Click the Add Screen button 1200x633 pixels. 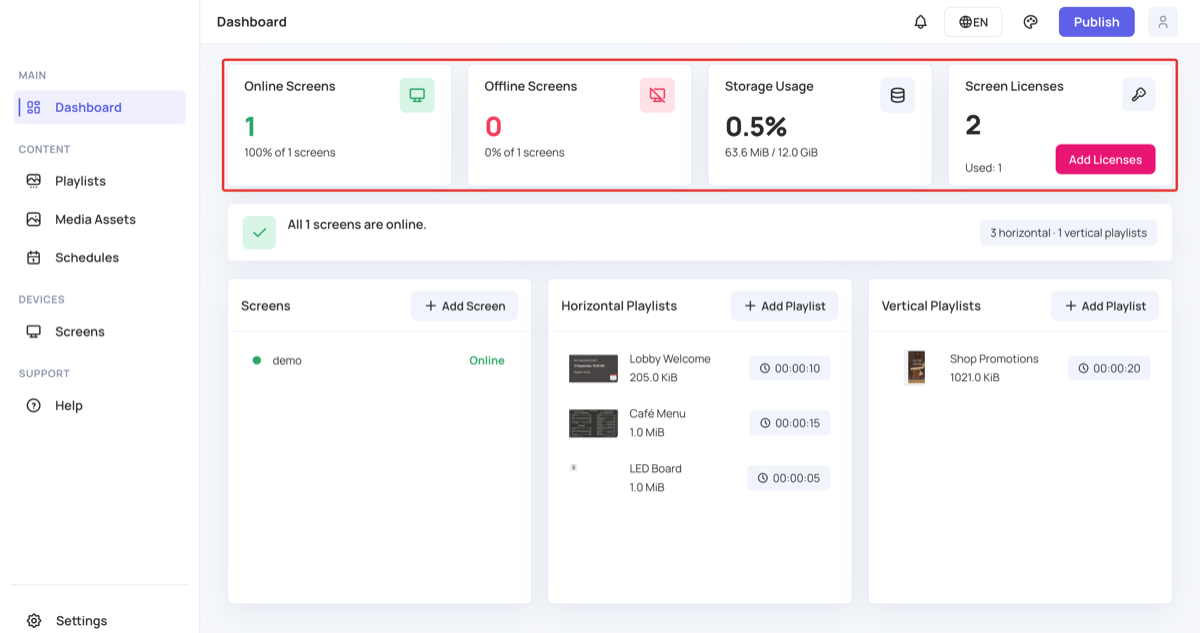tap(465, 306)
